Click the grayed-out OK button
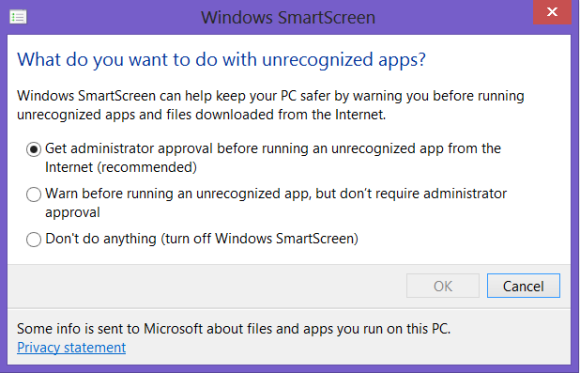This screenshot has width=580, height=373. [443, 286]
